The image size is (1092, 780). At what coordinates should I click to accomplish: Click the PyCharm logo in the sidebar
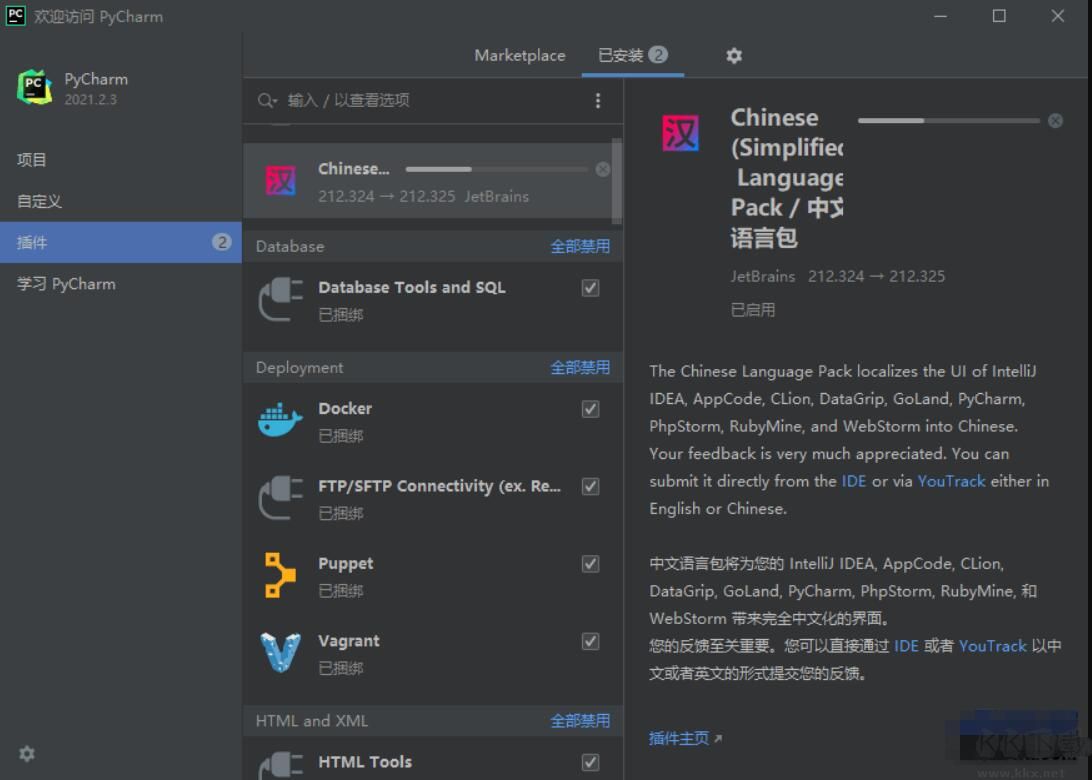[35, 87]
